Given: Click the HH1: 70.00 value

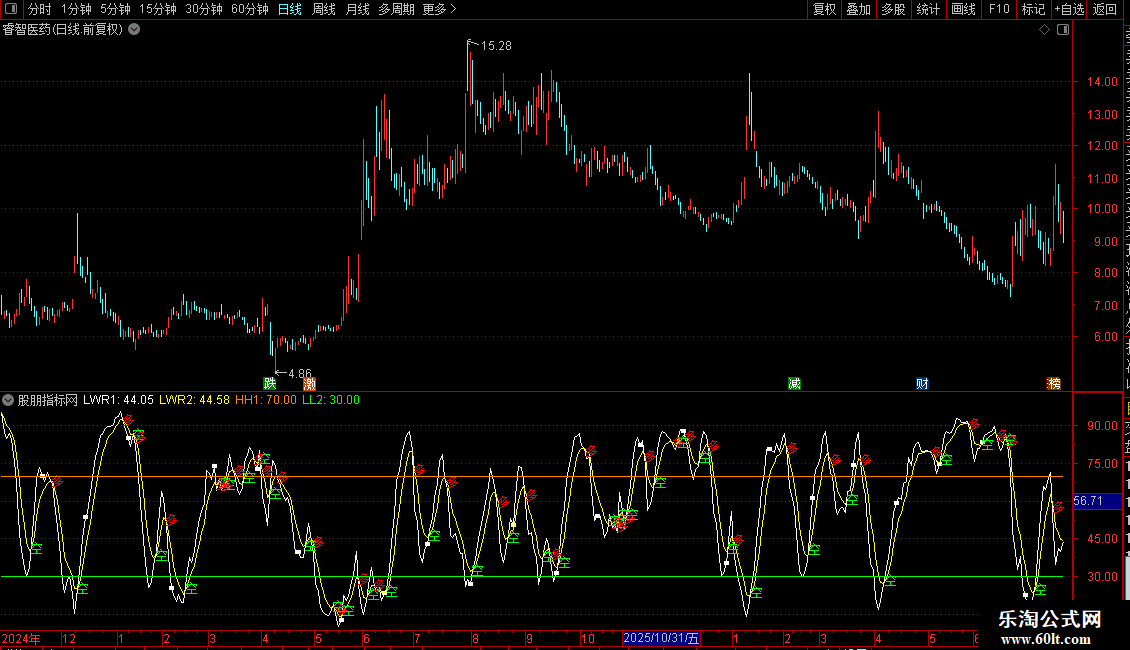Looking at the screenshot, I should pos(266,400).
